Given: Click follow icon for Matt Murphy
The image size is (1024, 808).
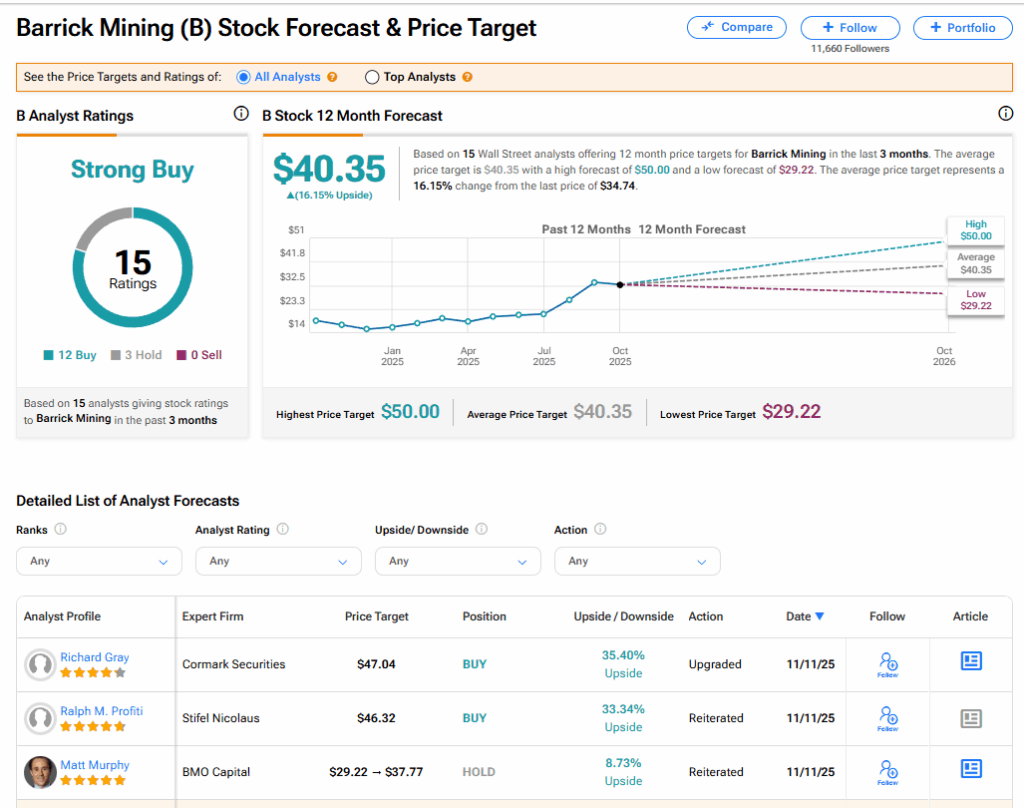Looking at the screenshot, I should (887, 771).
